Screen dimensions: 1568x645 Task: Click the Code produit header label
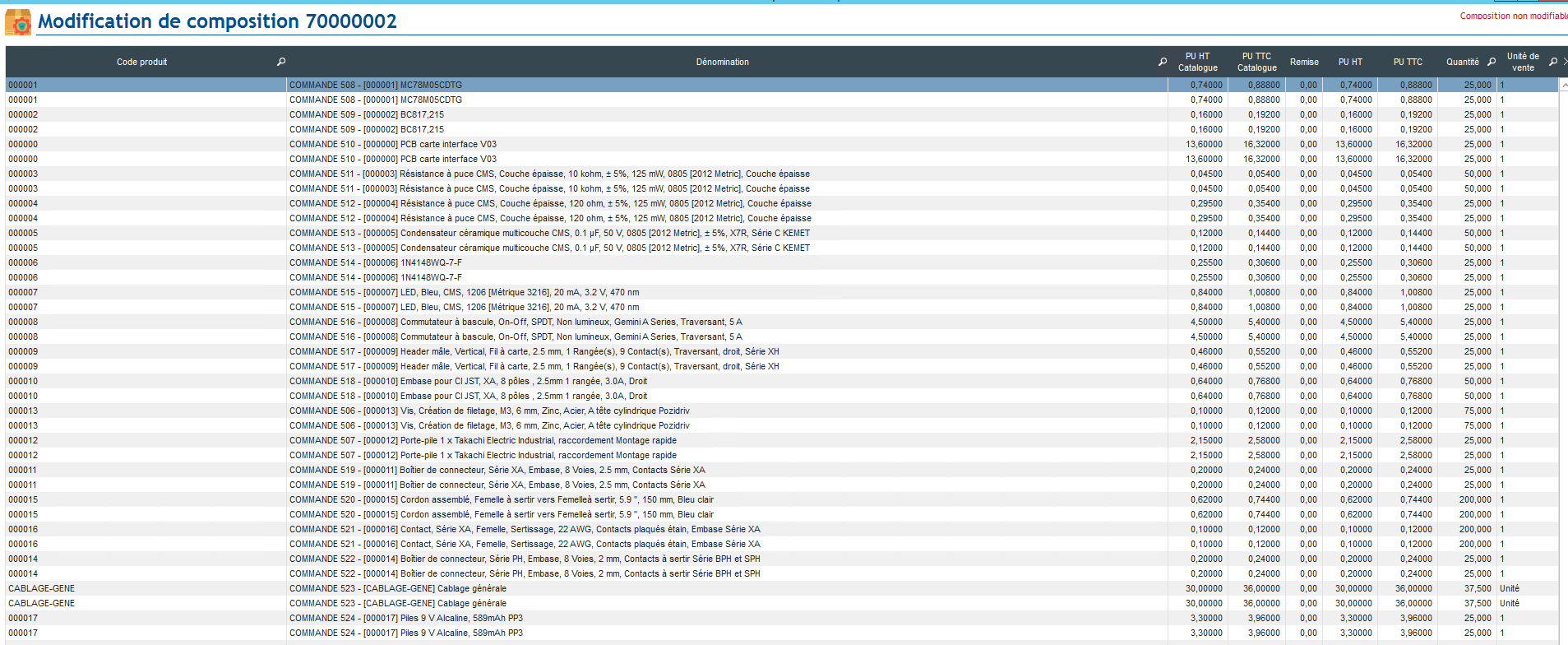(141, 62)
